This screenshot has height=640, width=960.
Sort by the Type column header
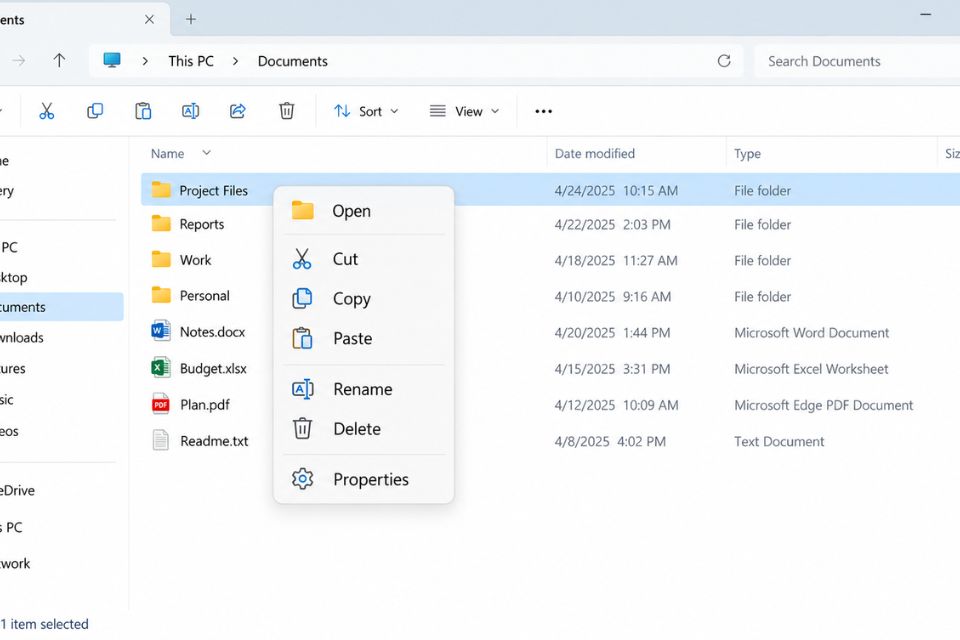(747, 153)
